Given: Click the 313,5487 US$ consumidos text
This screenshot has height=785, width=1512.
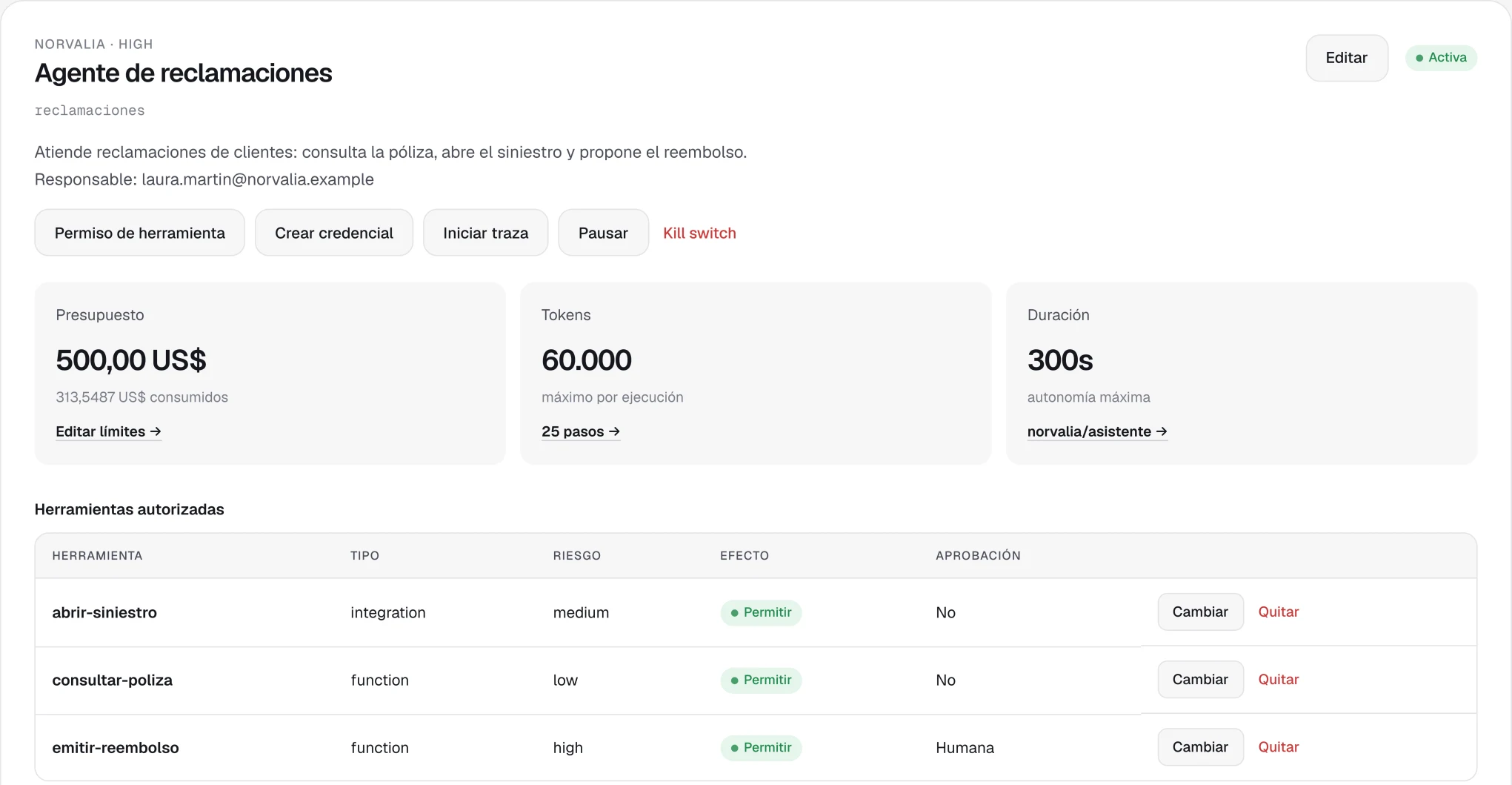Looking at the screenshot, I should pos(141,397).
